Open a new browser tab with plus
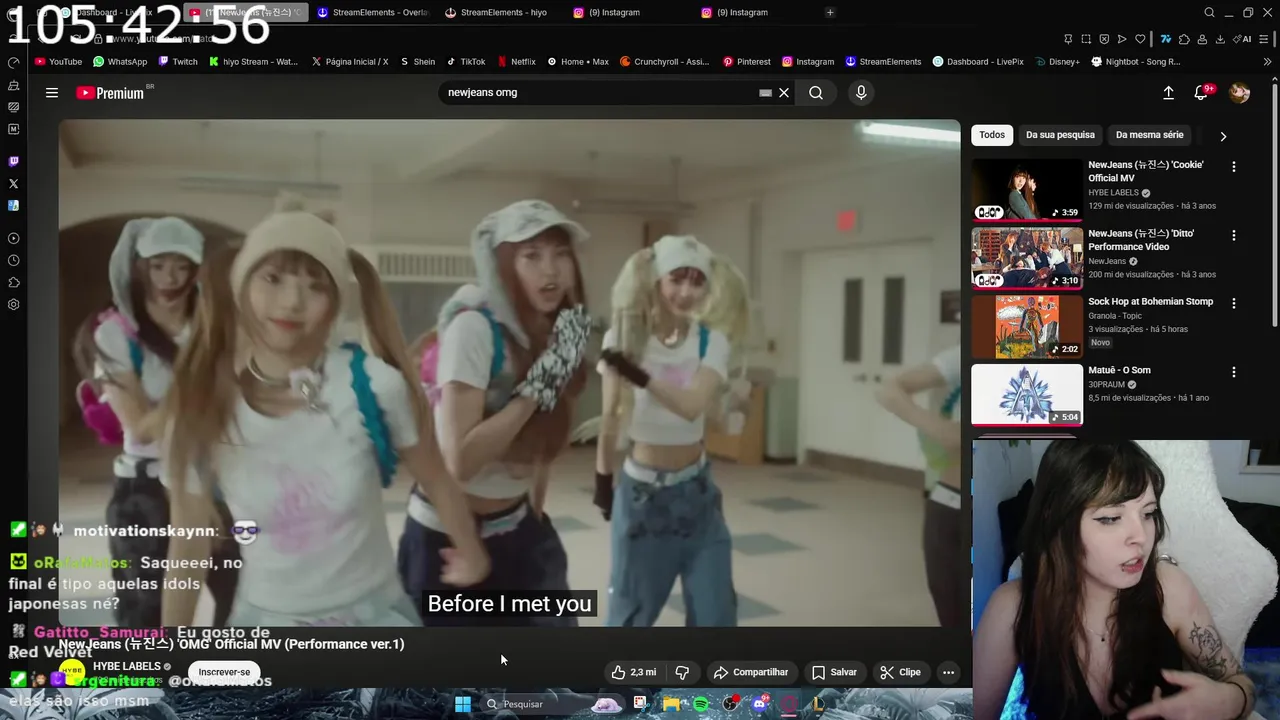This screenshot has height=720, width=1280. pyautogui.click(x=830, y=12)
